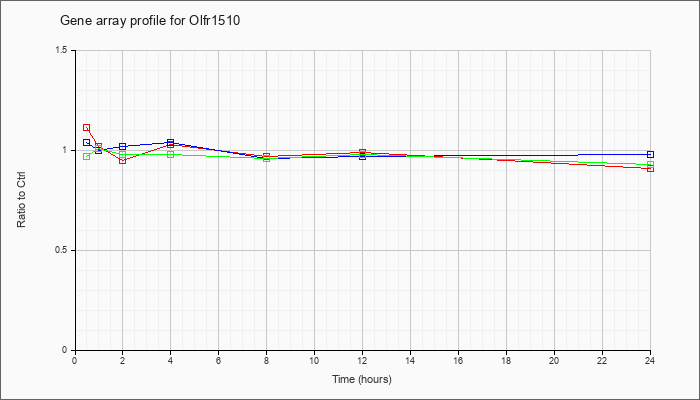700x400 pixels.
Task: Click the green data marker at 0.5 hours
Action: (87, 156)
